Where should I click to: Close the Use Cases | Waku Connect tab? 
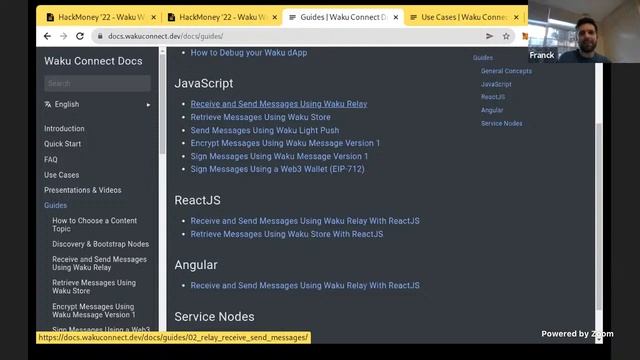[516, 17]
